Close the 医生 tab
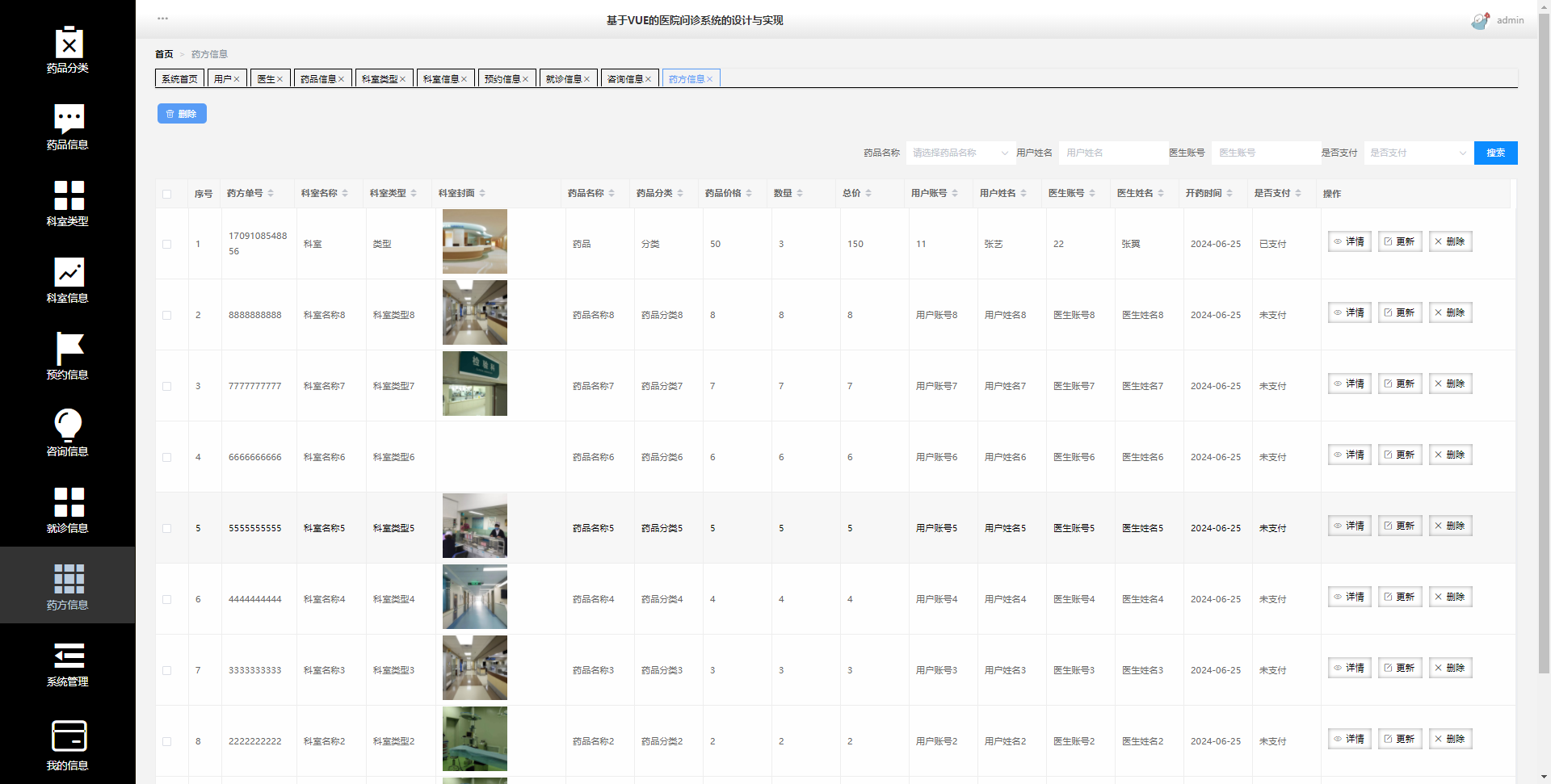 click(280, 79)
